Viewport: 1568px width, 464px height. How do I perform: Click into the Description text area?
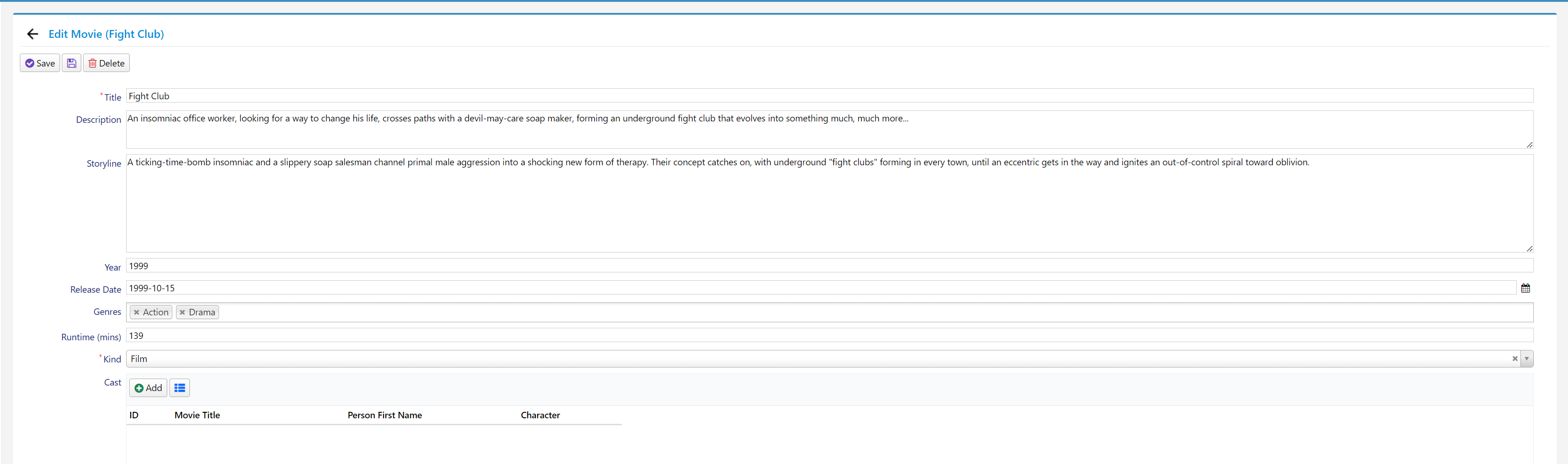pyautogui.click(x=829, y=130)
